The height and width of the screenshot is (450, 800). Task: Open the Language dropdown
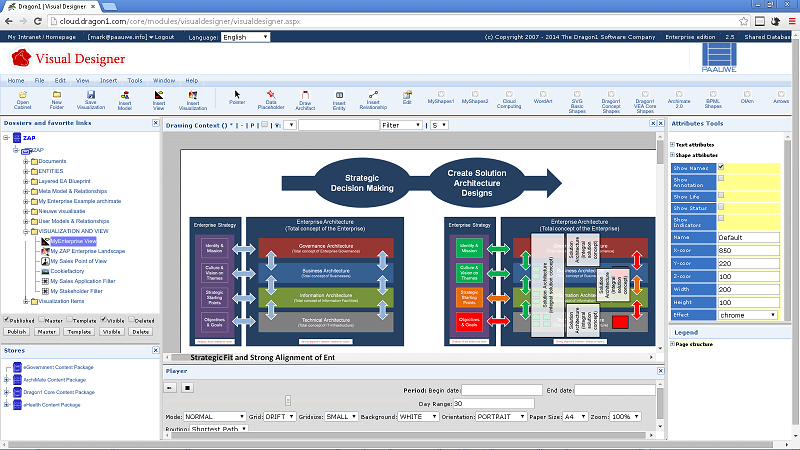coord(245,37)
